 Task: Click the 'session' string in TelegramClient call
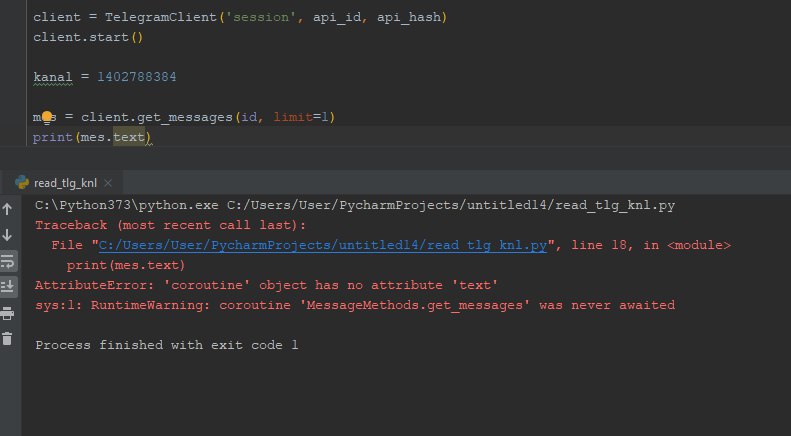(x=261, y=17)
